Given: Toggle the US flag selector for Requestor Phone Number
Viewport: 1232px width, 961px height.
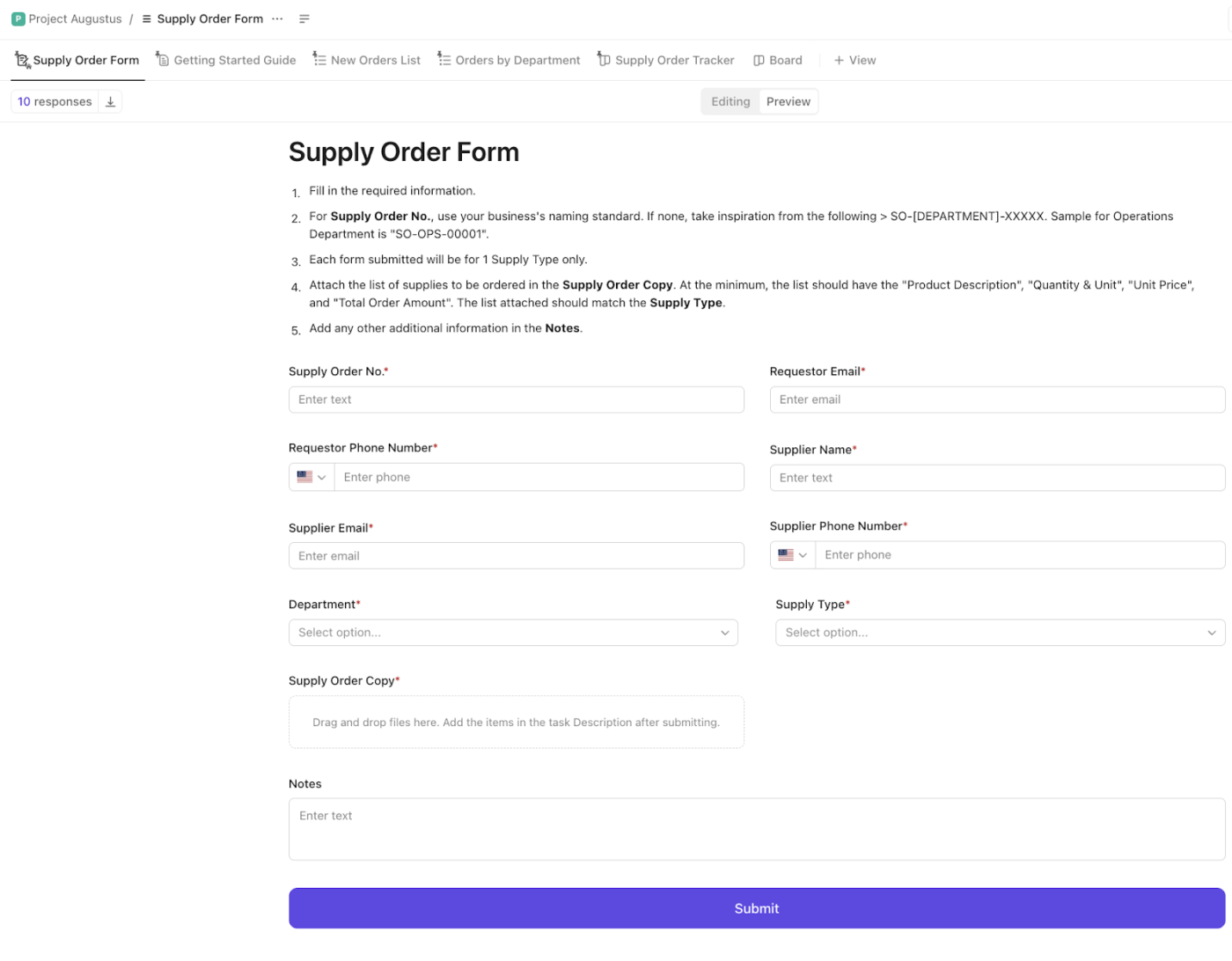Looking at the screenshot, I should [x=311, y=476].
